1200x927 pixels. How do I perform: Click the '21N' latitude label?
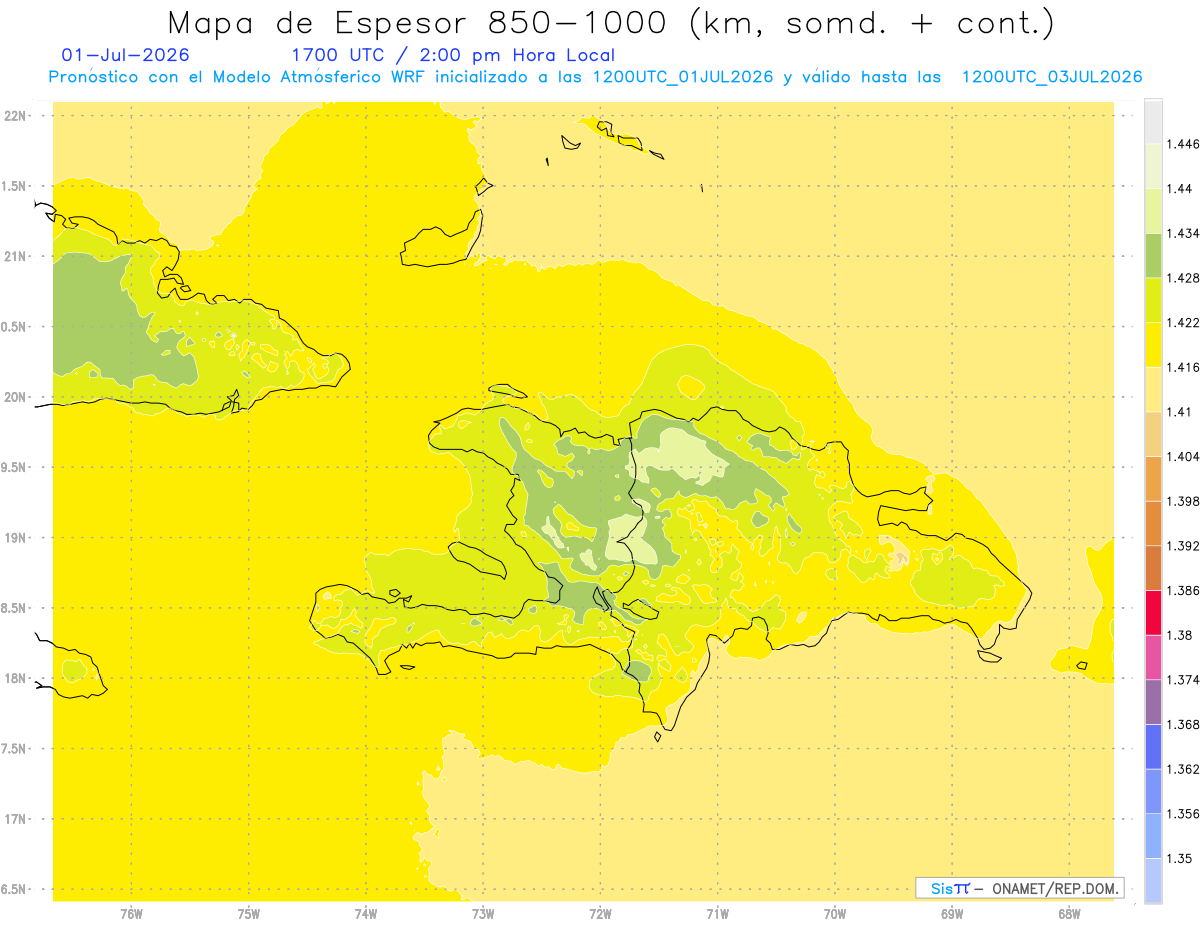click(15, 256)
